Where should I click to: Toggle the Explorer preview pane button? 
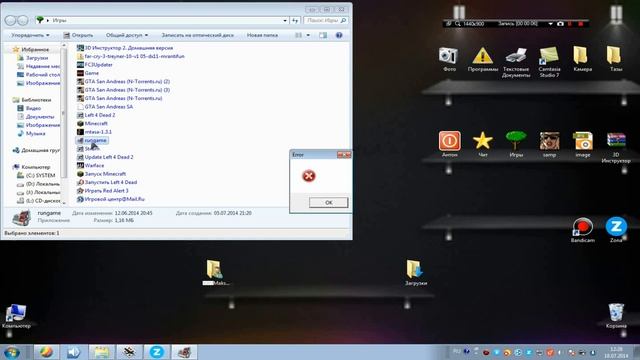click(x=323, y=35)
